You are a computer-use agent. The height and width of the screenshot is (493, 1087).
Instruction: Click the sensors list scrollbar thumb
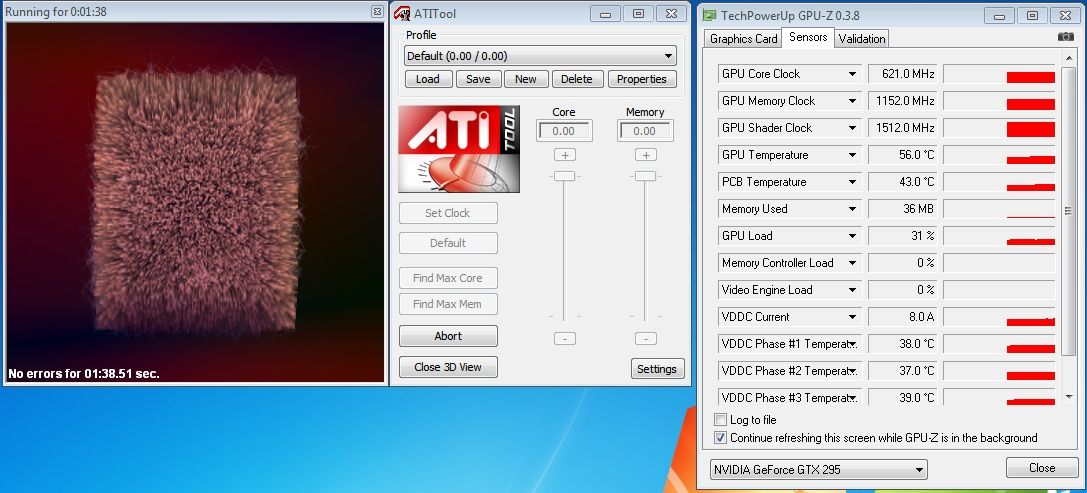1068,210
